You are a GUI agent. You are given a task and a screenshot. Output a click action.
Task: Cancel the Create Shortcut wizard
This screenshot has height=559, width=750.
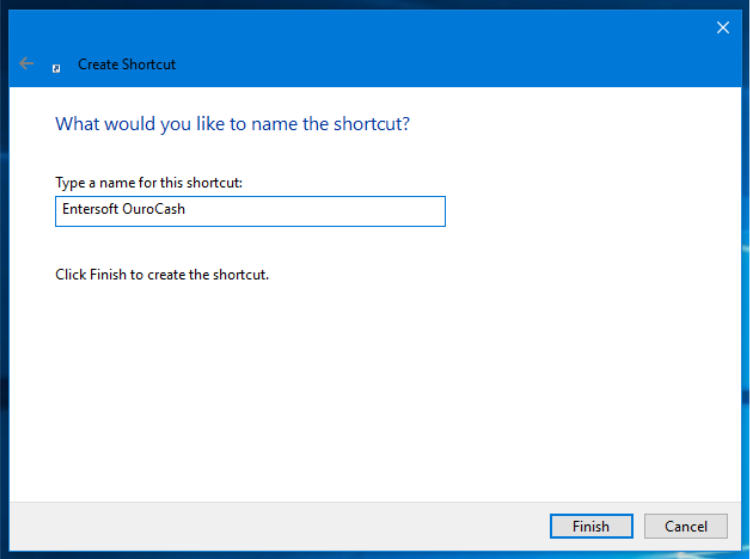[x=685, y=526]
